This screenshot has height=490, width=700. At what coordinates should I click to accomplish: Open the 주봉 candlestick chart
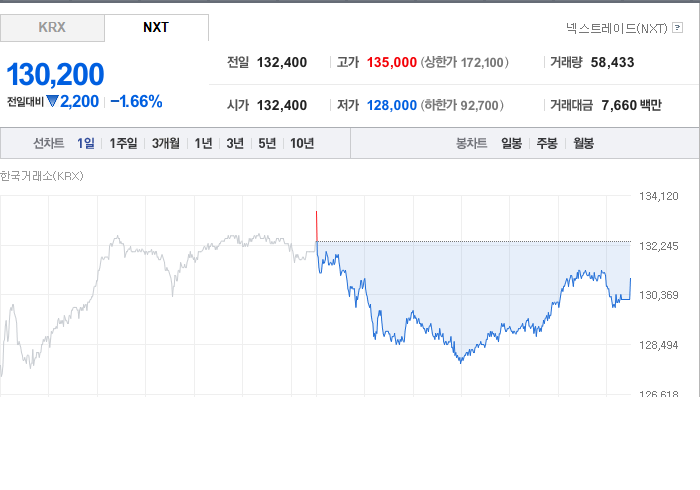click(x=547, y=143)
